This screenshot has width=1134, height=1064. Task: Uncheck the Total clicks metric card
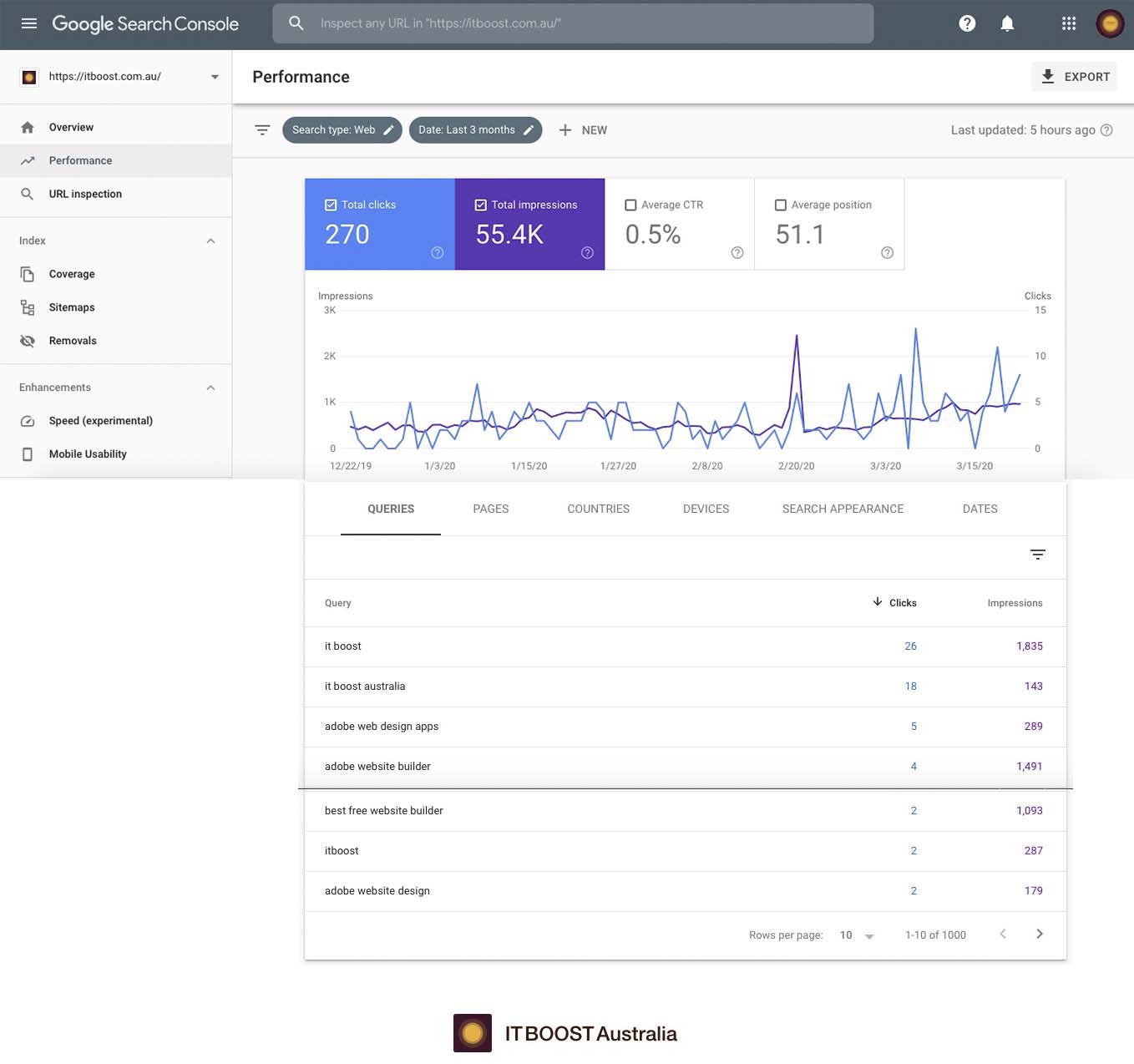[x=331, y=204]
